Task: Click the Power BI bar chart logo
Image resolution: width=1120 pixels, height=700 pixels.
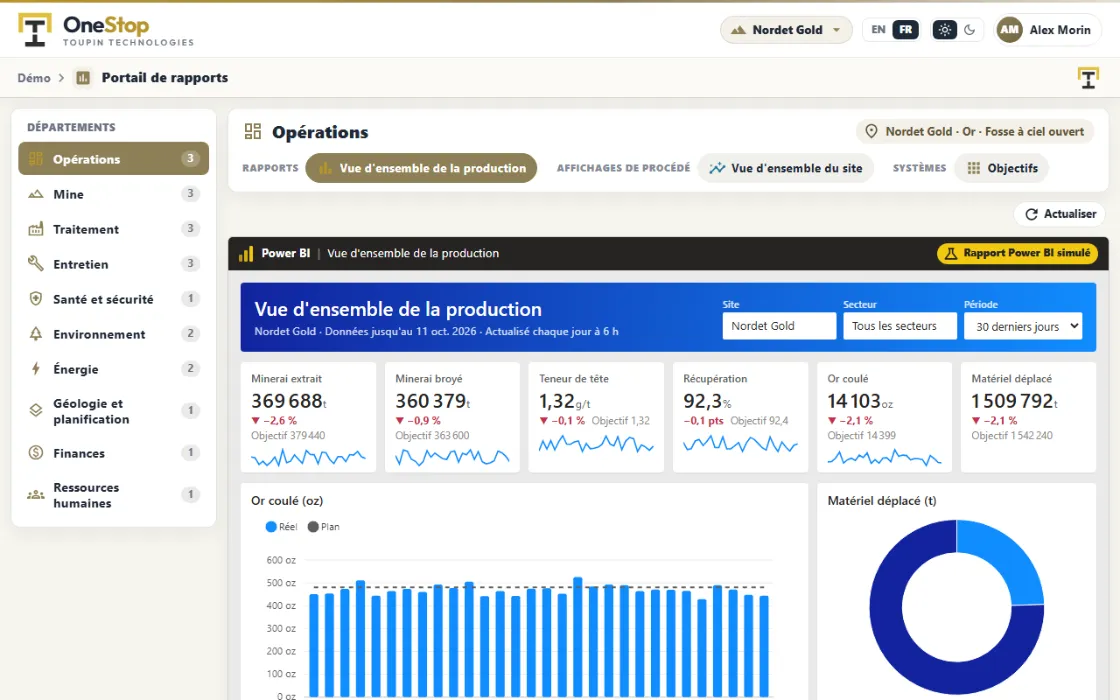Action: [x=246, y=254]
